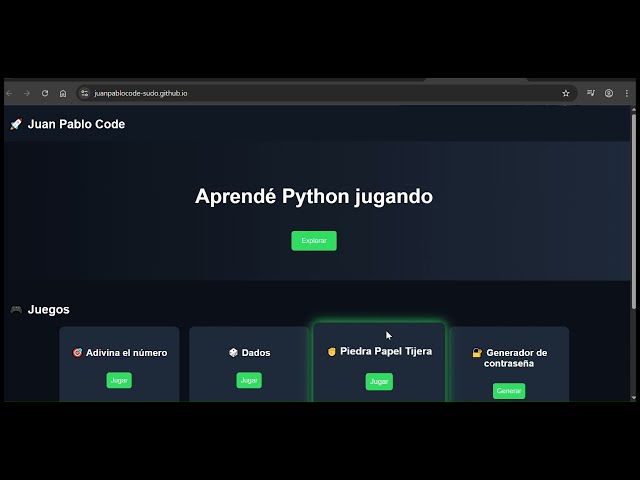Open the Chrome three-dot menu
Screen dimensions: 640x480
[627, 93]
